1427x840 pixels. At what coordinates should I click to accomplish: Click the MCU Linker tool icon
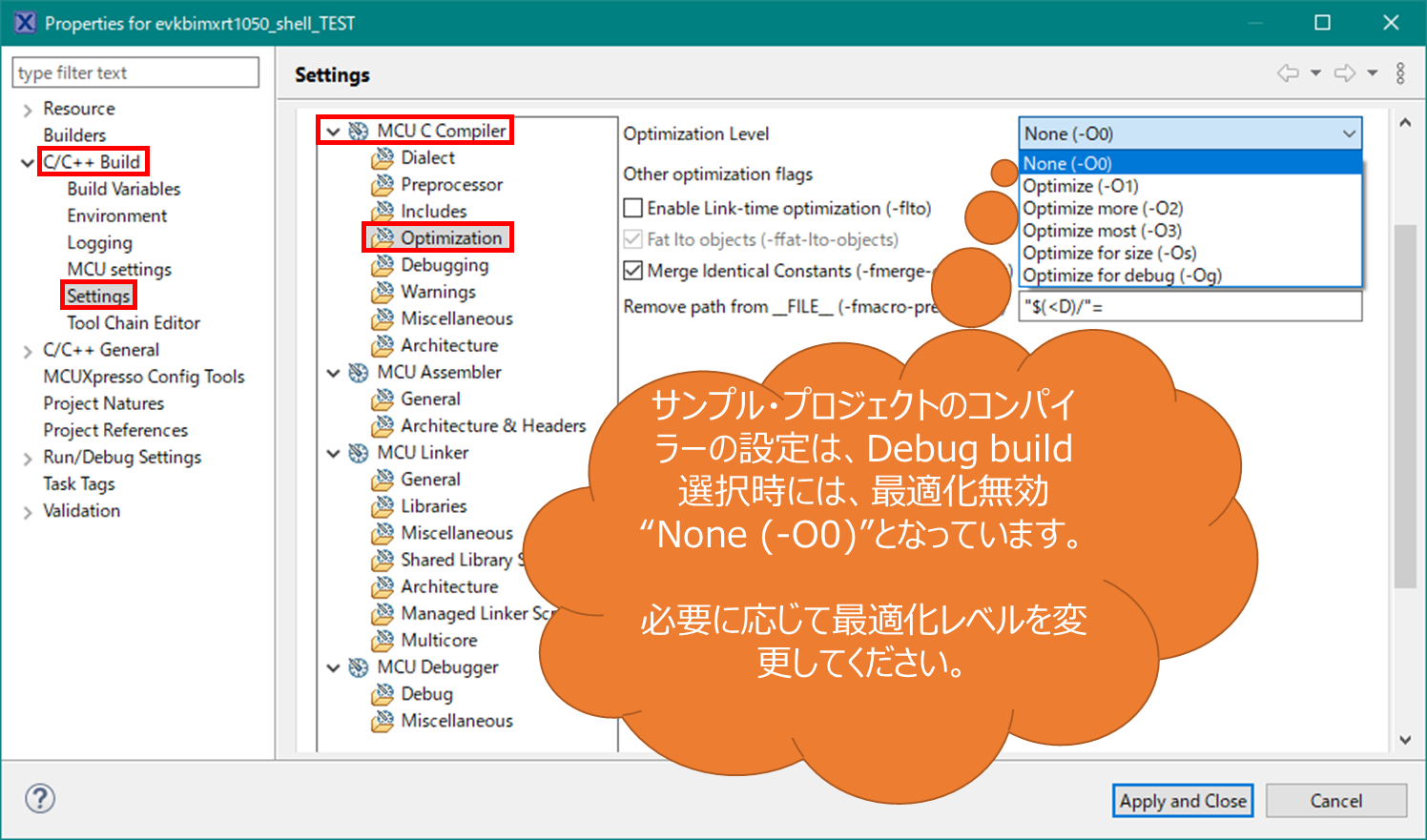point(359,453)
